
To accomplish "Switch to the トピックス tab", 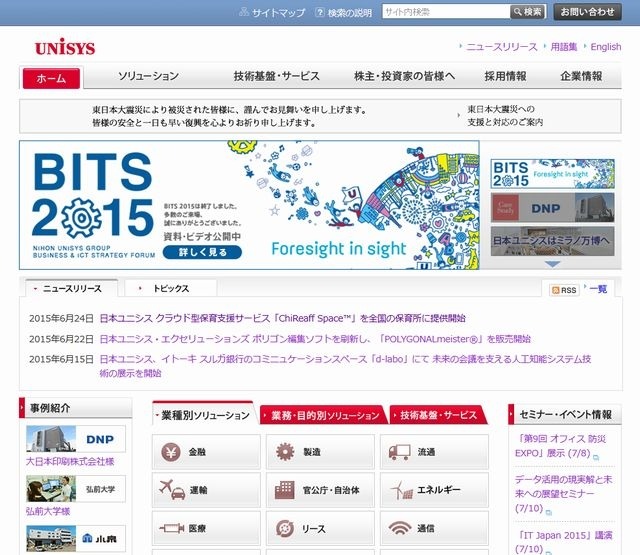I will point(171,289).
